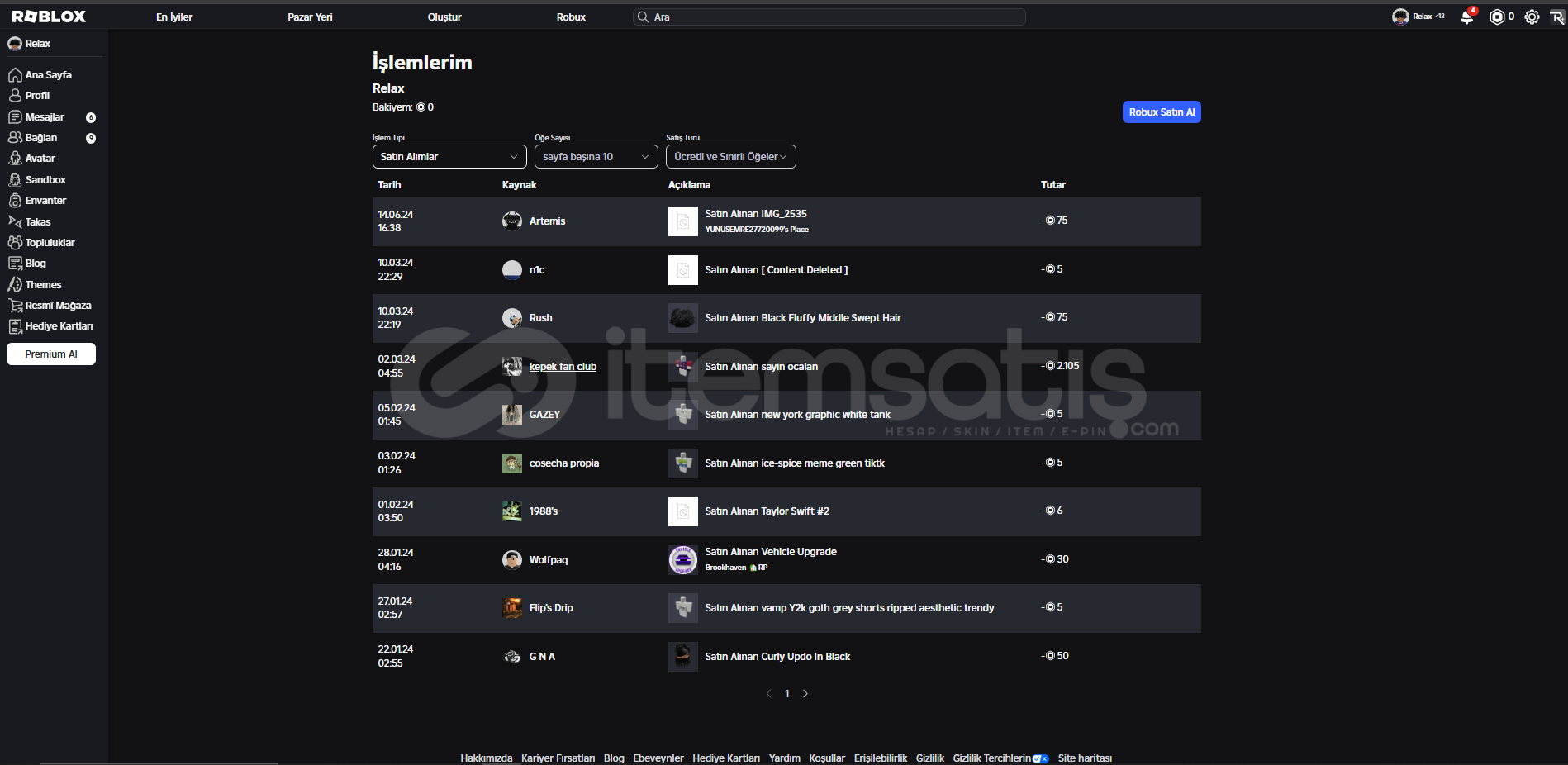Open the kepek fan club link
The image size is (1568, 765).
(x=563, y=367)
